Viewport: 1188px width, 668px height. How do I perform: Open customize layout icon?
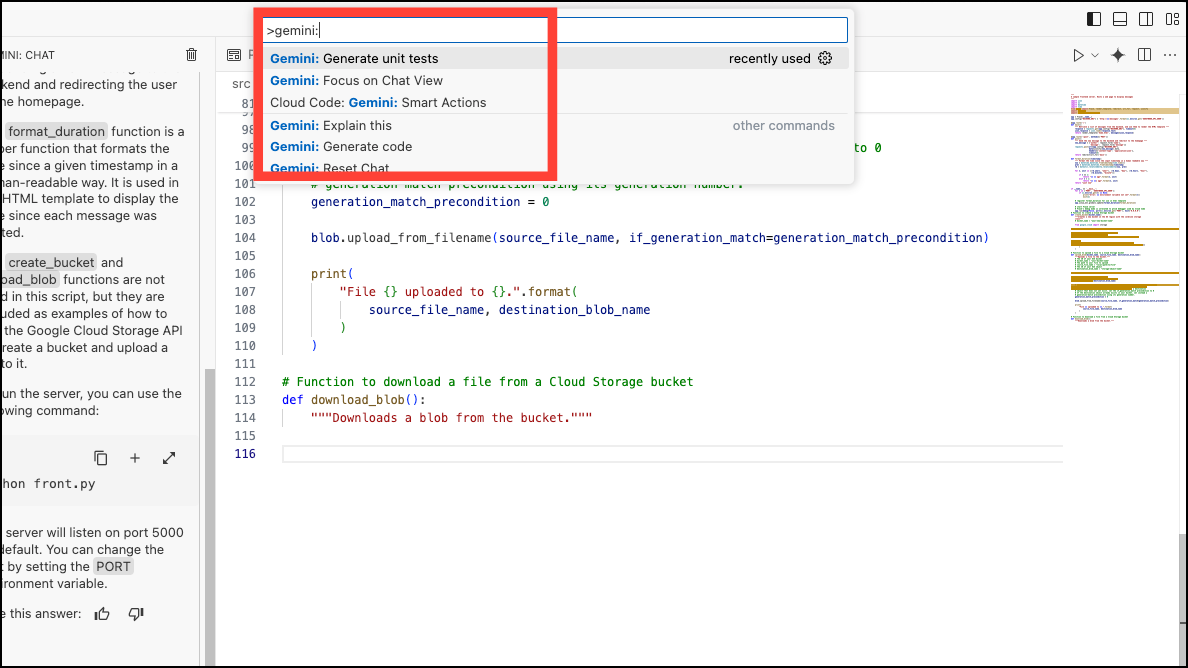pos(1172,19)
